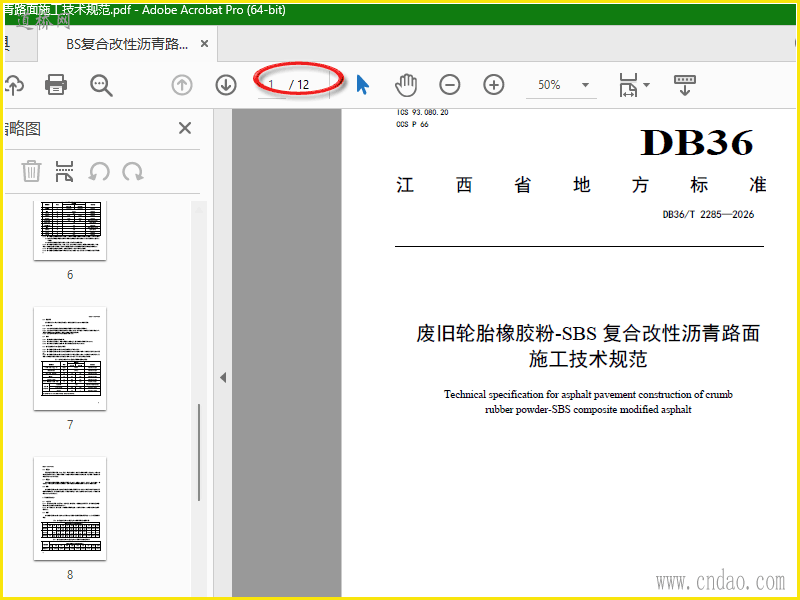Click the fit page width icon
Image resolution: width=800 pixels, height=600 pixels.
(628, 85)
